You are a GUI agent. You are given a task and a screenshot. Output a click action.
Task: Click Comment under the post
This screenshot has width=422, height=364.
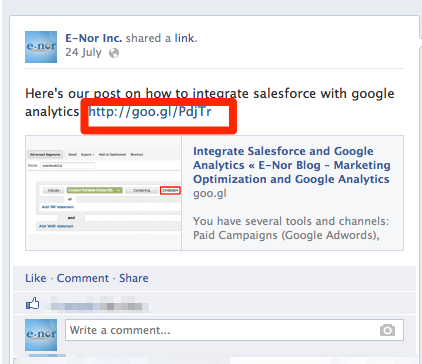coord(83,278)
